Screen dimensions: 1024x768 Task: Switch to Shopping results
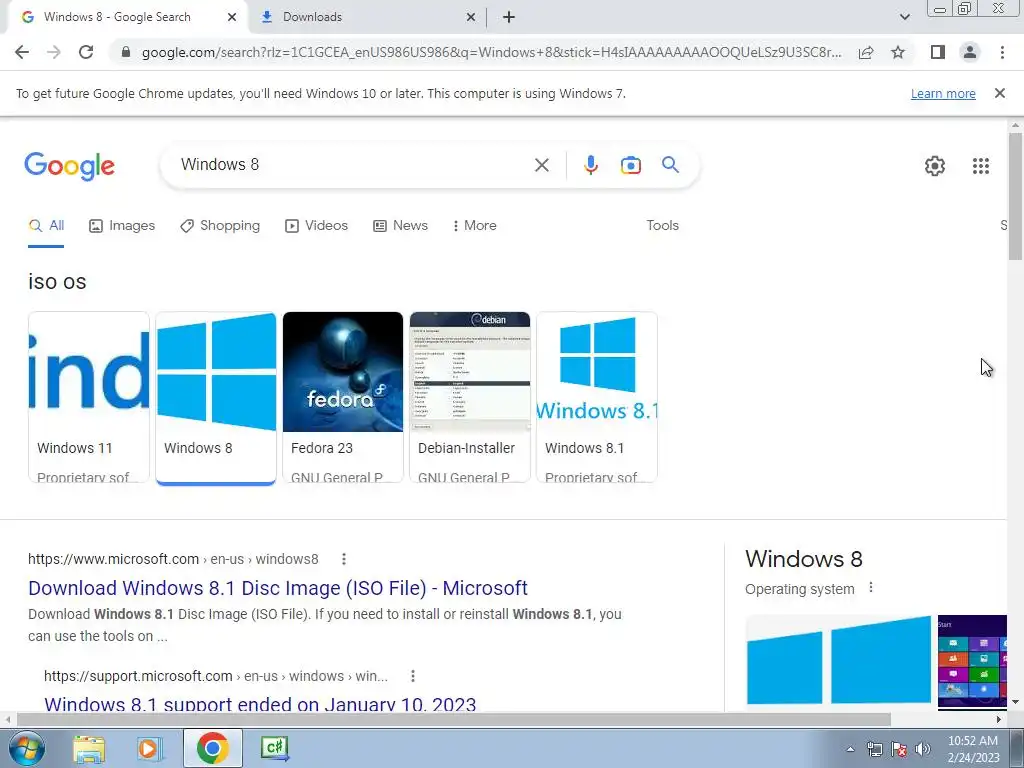(x=220, y=226)
